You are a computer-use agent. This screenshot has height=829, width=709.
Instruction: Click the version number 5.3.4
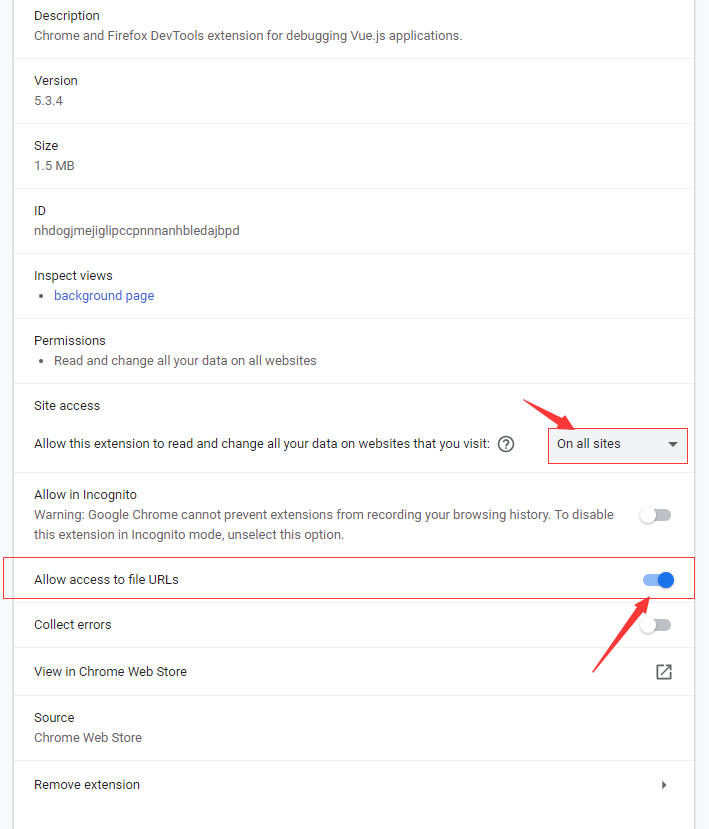48,101
